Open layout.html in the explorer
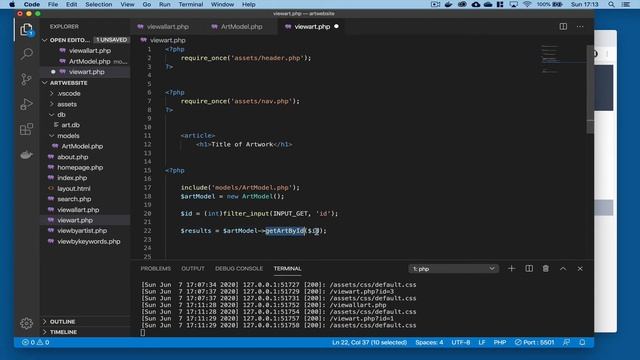The image size is (640, 360). (x=85, y=189)
